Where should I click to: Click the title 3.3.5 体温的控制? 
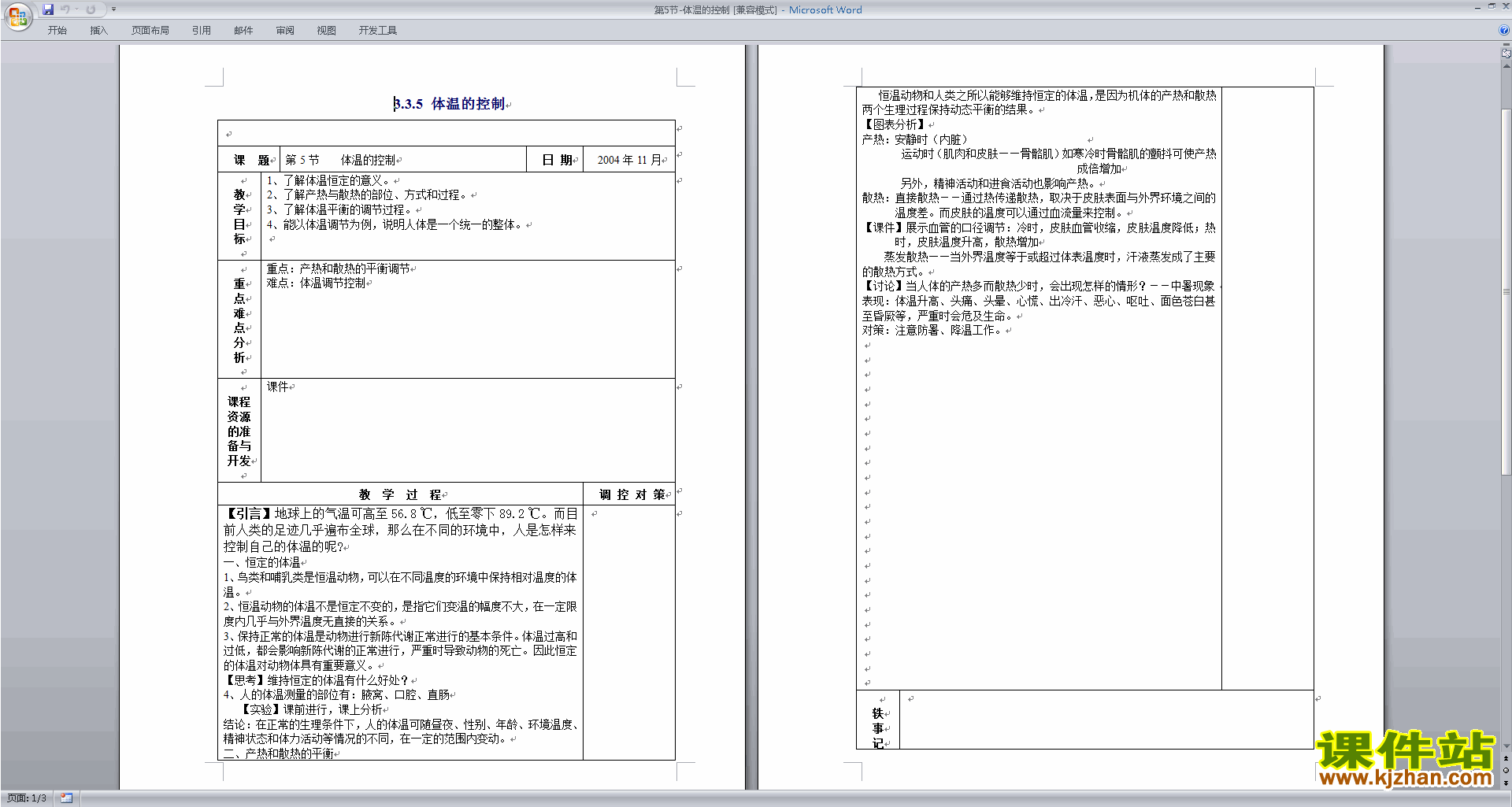click(449, 104)
